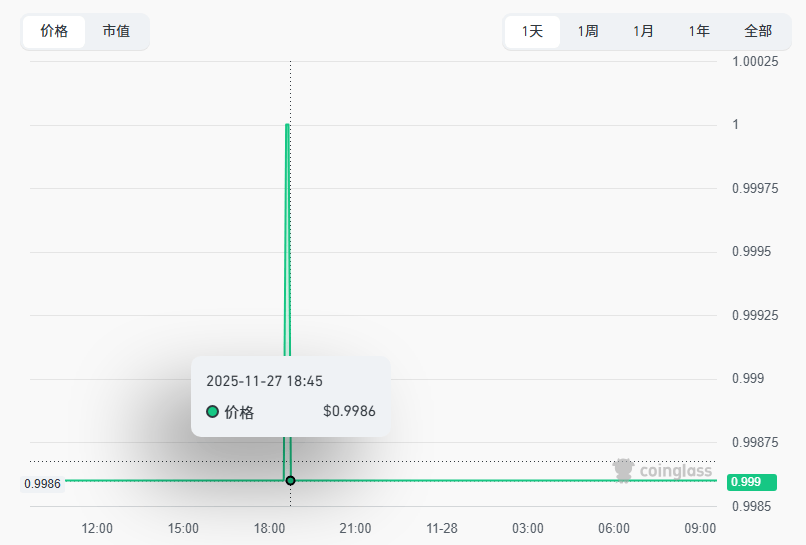Click the coinglass watermark text
806x545 pixels.
pyautogui.click(x=676, y=471)
